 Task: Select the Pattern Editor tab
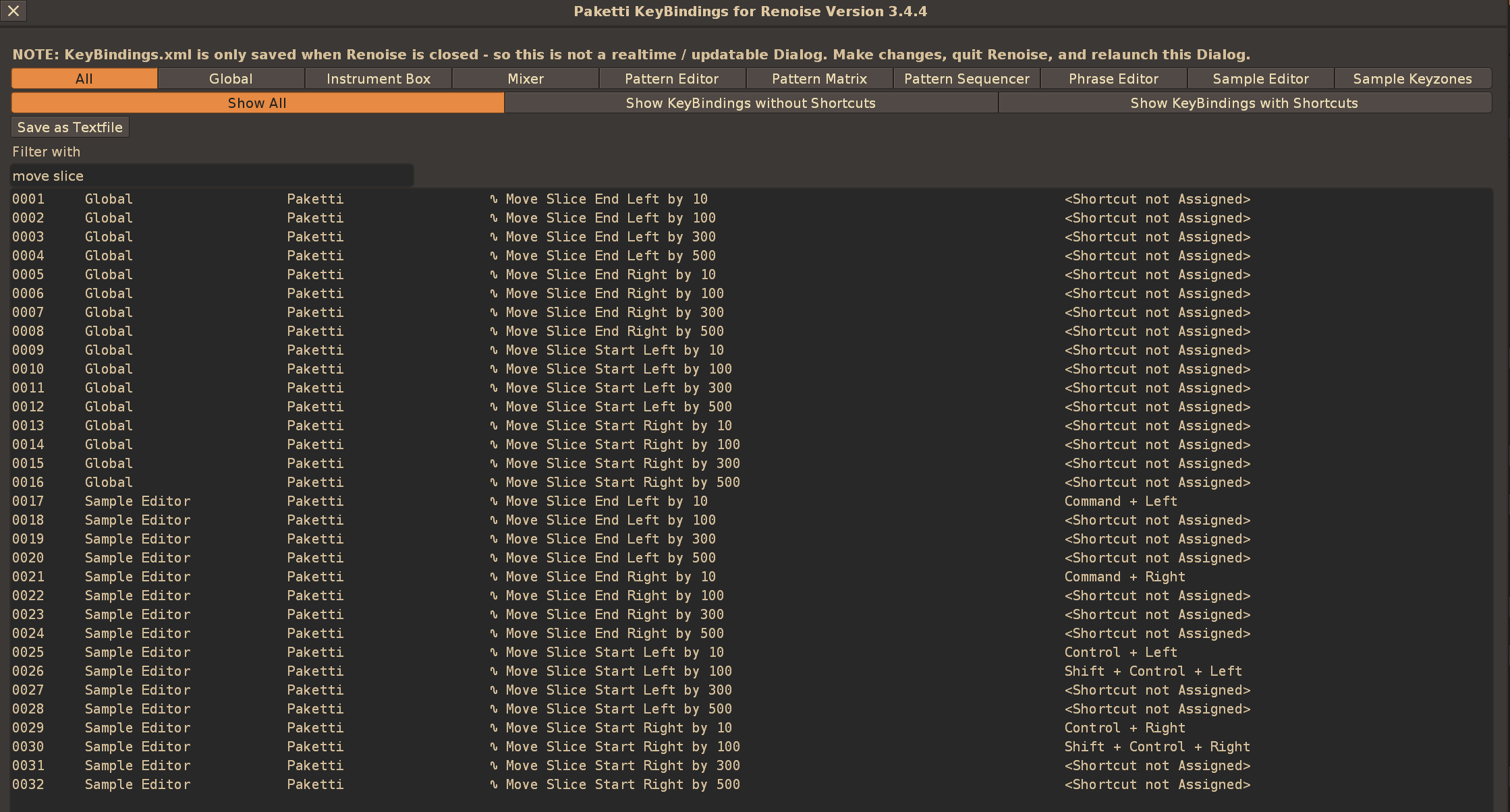671,79
